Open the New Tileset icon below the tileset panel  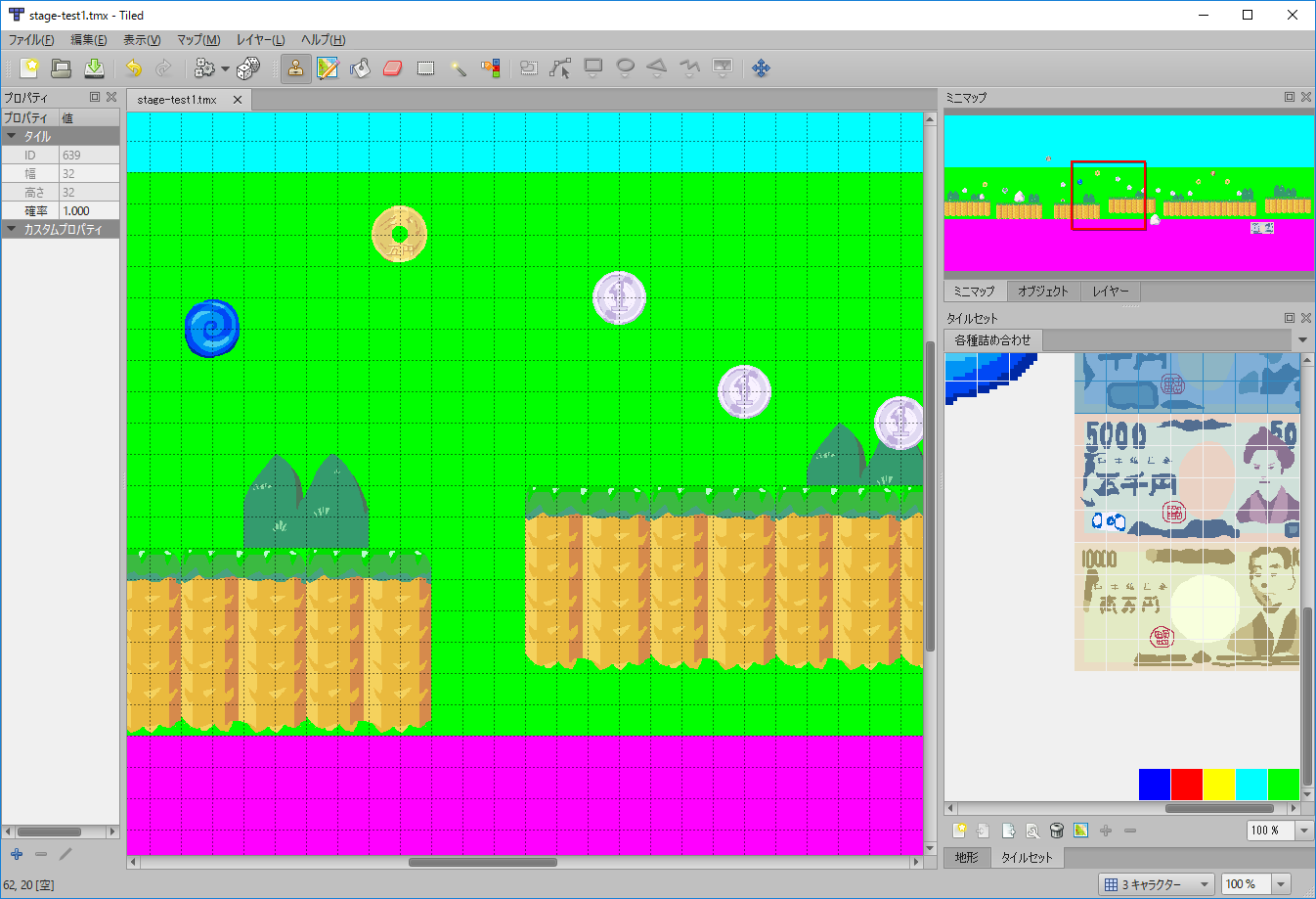pos(959,830)
